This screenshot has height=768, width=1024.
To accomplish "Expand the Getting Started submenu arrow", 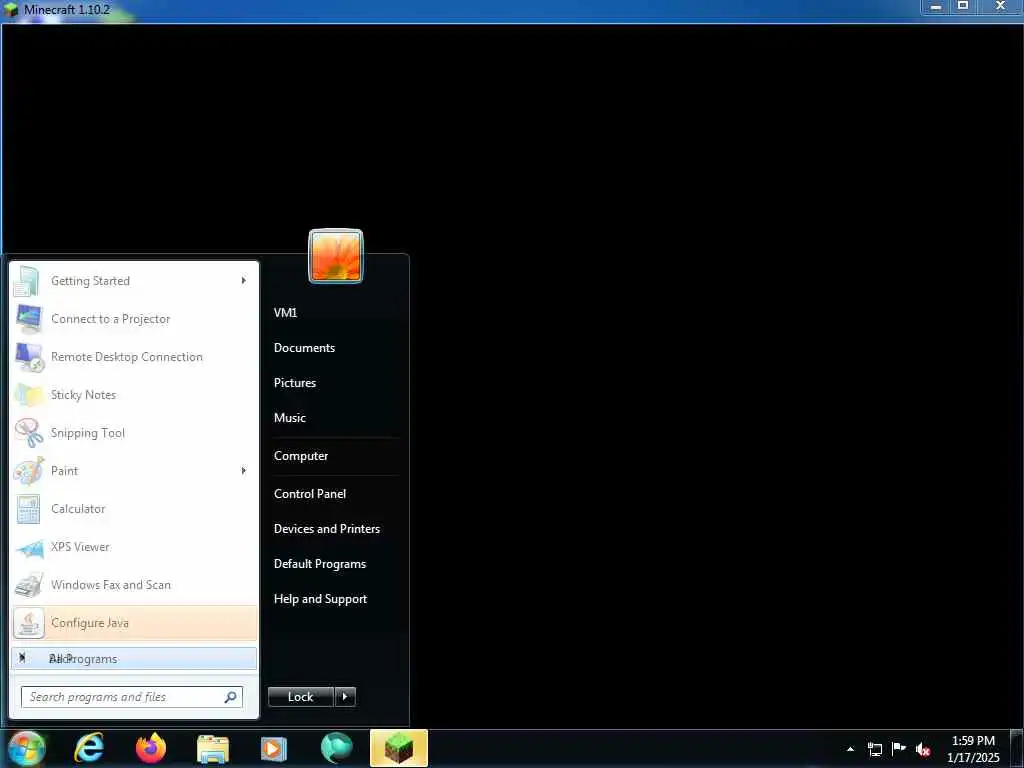I will [x=244, y=281].
